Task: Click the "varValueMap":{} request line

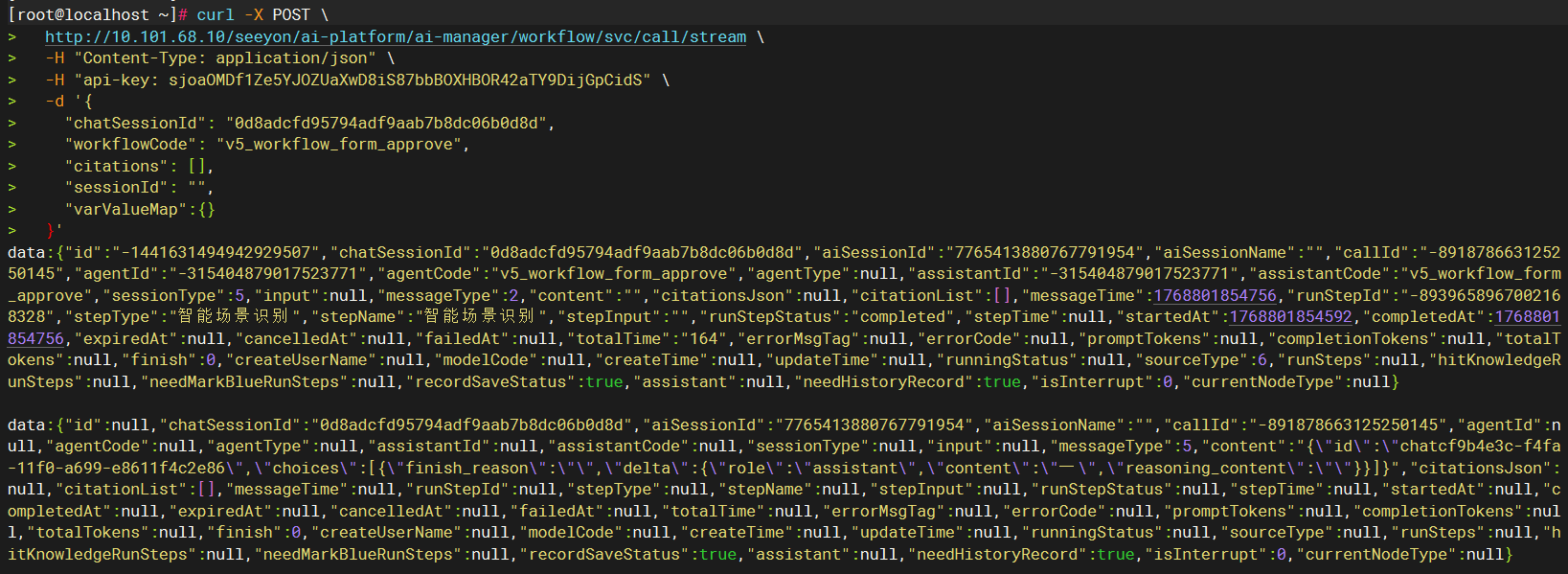Action: (x=140, y=210)
